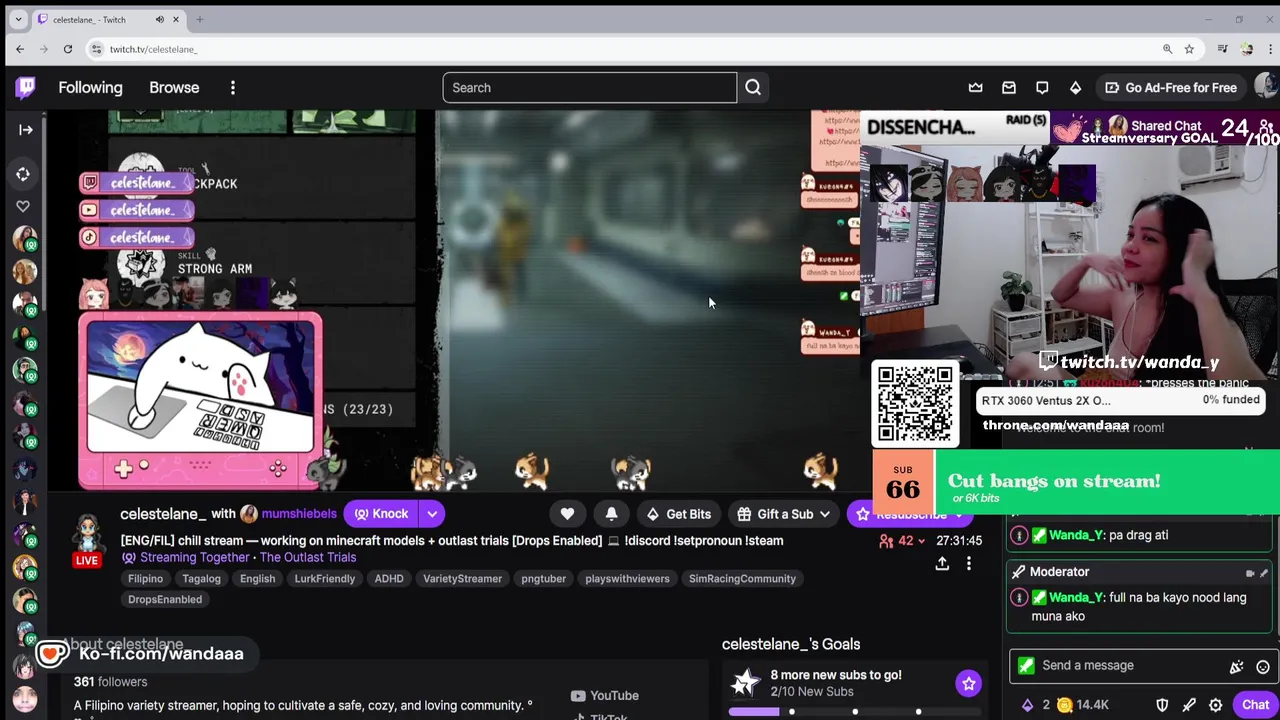Click Knock button
Screen dimensions: 1280x720
[x=382, y=514]
